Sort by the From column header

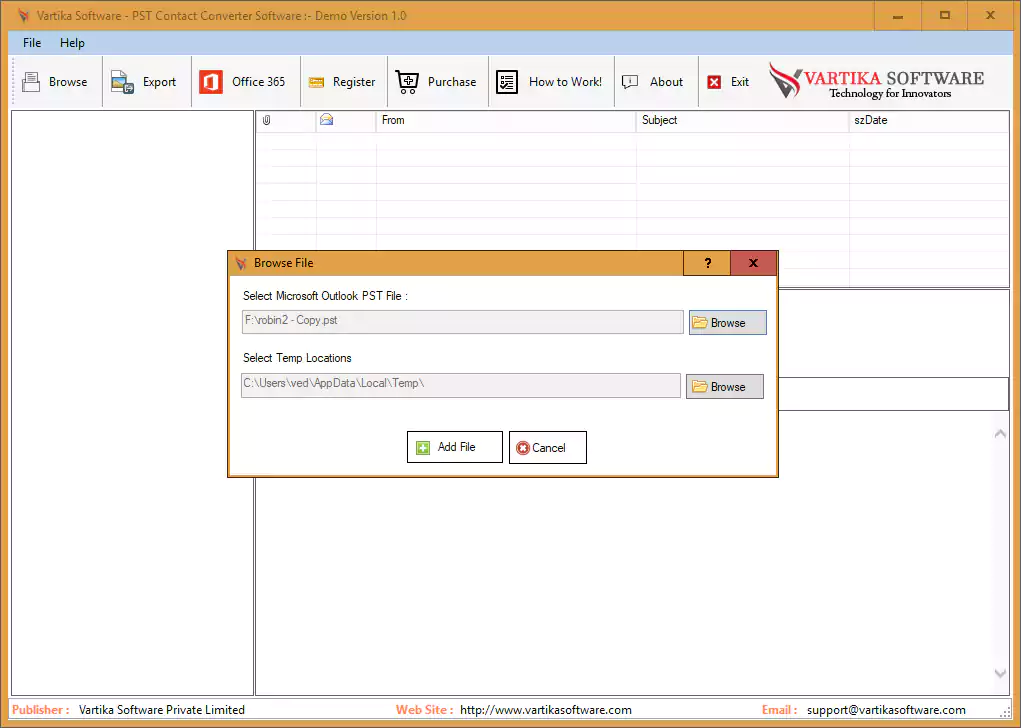coord(505,120)
